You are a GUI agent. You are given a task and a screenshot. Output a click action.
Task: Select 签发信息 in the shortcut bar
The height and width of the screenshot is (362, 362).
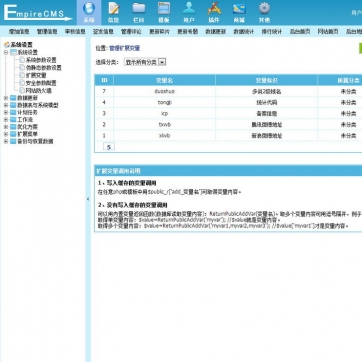[103, 32]
